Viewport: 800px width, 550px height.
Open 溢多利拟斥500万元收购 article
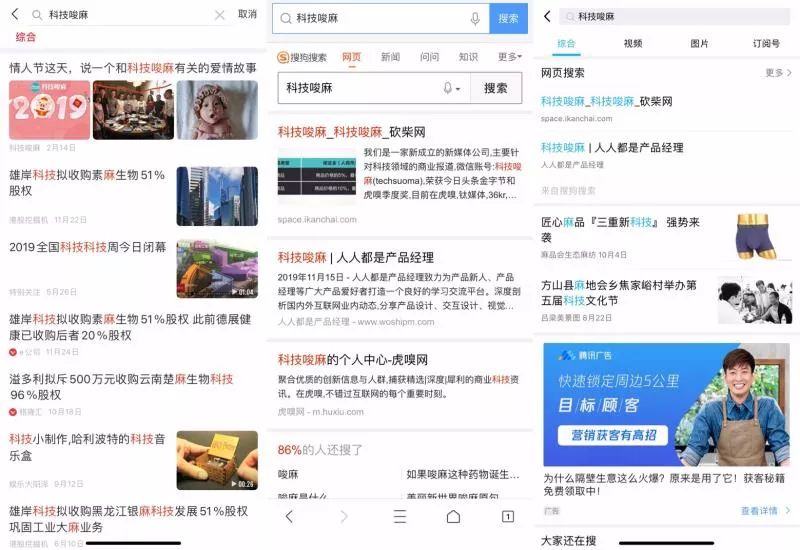[121, 386]
